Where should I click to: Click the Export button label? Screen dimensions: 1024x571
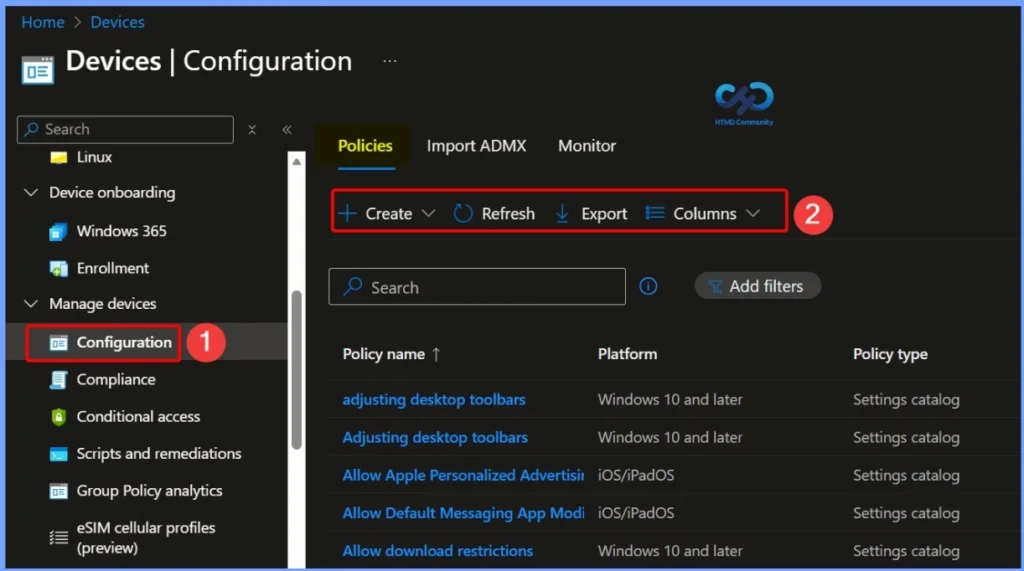coord(604,214)
